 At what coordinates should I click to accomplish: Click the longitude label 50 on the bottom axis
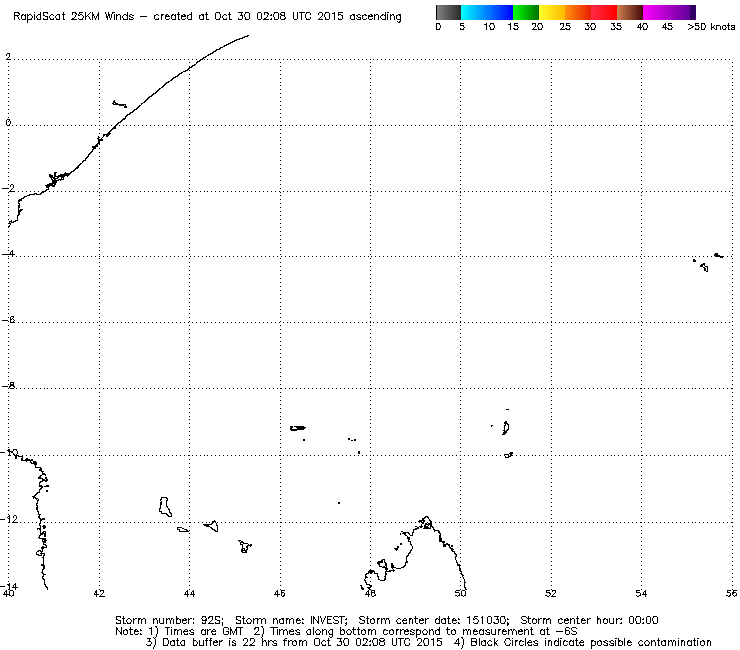[461, 594]
